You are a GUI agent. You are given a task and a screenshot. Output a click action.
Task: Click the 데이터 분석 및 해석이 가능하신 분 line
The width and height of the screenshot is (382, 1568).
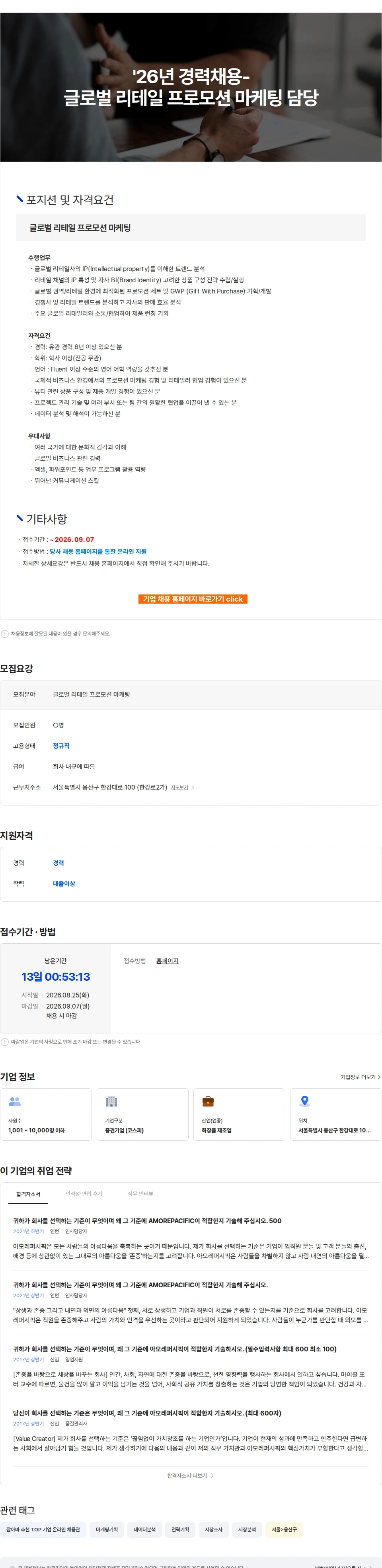click(x=77, y=414)
